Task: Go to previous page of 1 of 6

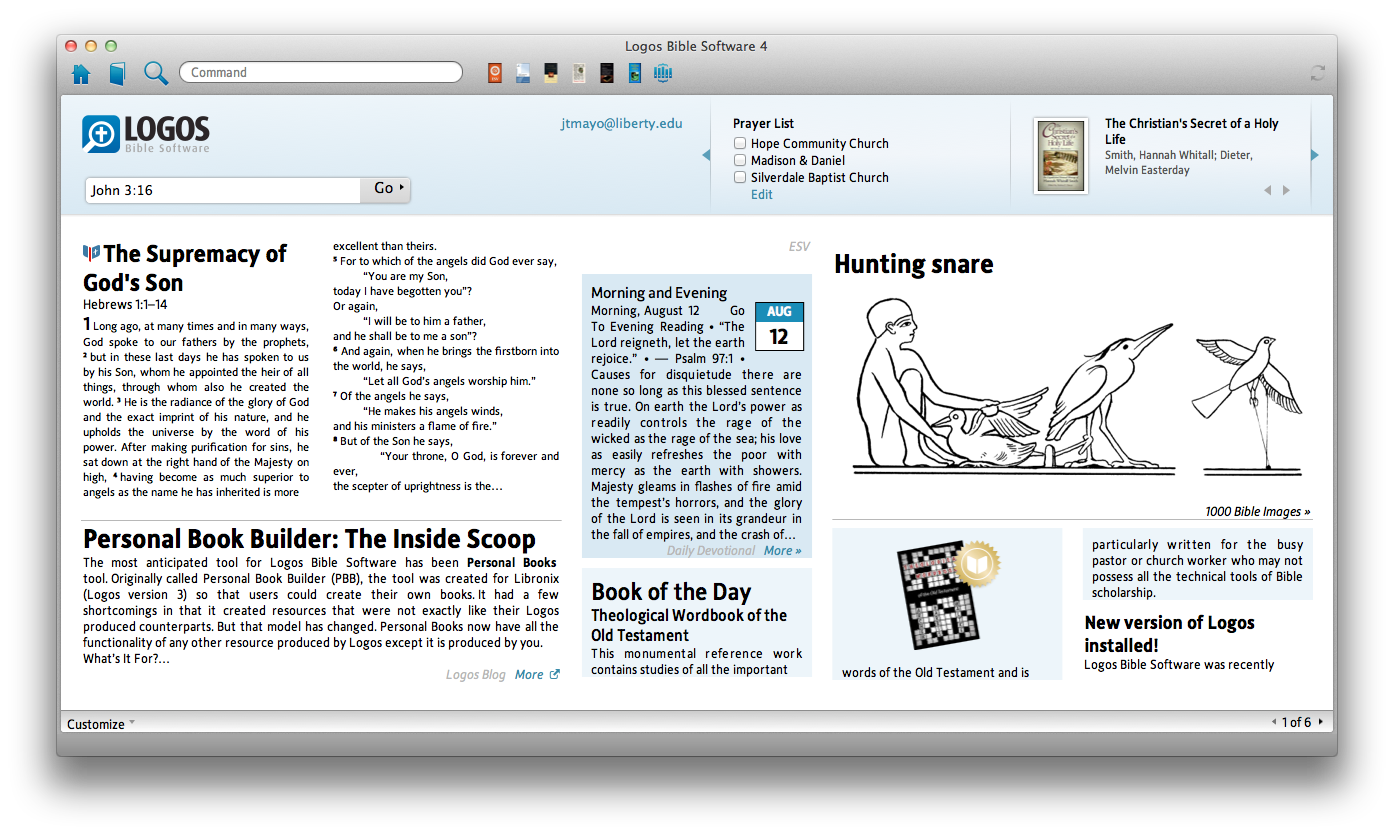Action: [1274, 722]
